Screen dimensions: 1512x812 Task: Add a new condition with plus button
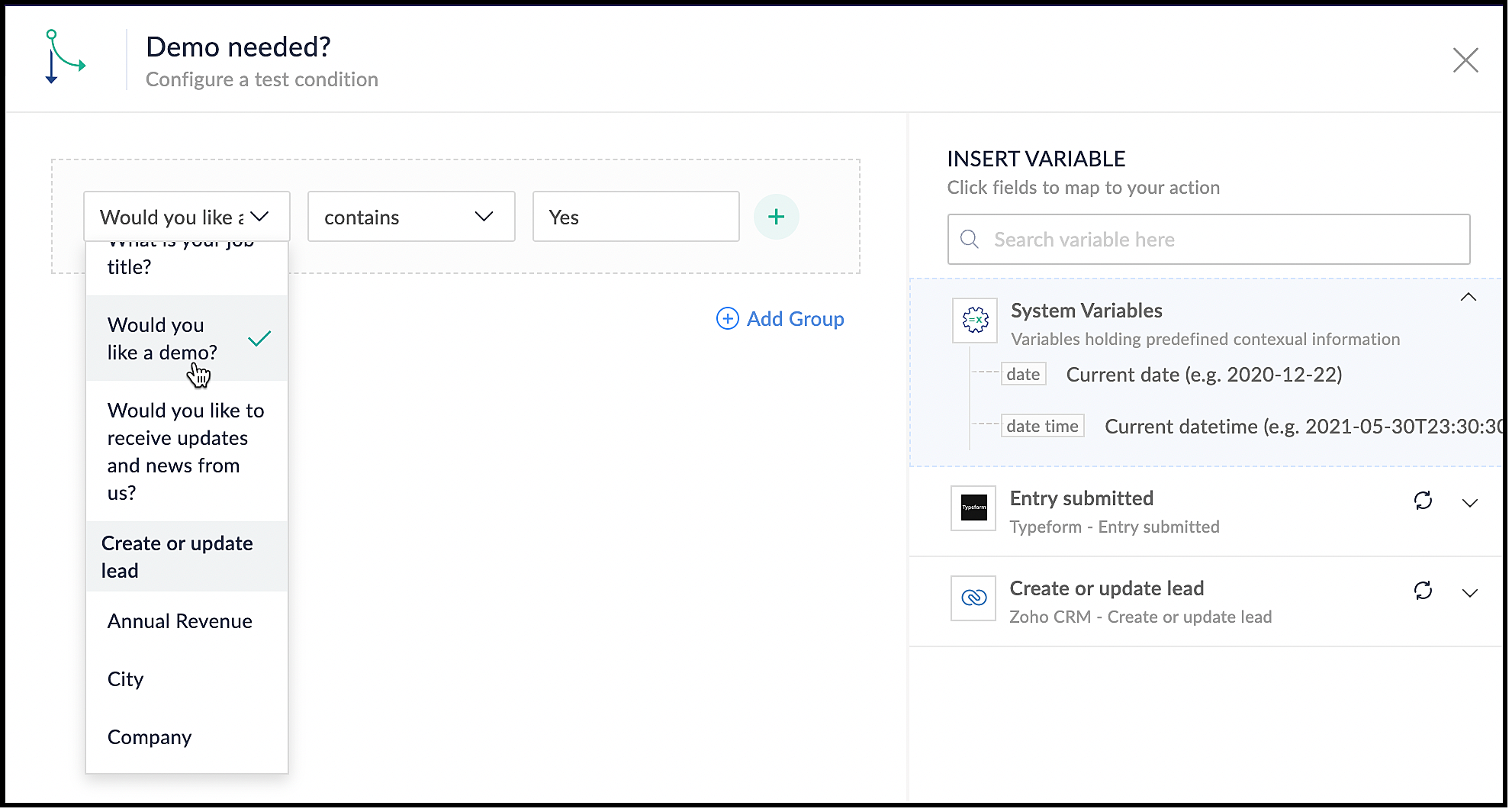coord(776,217)
